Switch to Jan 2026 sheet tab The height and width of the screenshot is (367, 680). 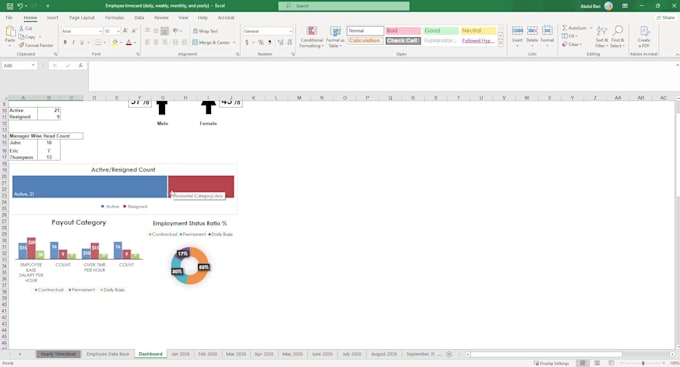[180, 354]
